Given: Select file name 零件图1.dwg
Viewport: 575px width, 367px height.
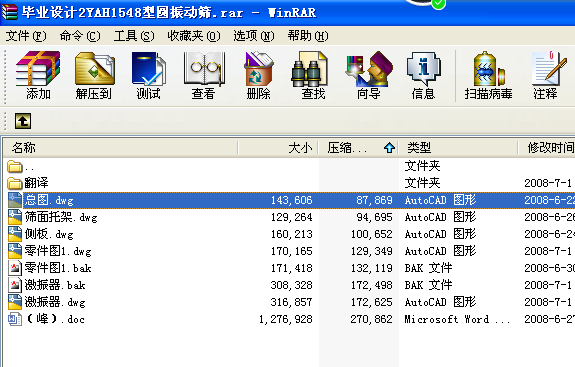Looking at the screenshot, I should [58, 251].
